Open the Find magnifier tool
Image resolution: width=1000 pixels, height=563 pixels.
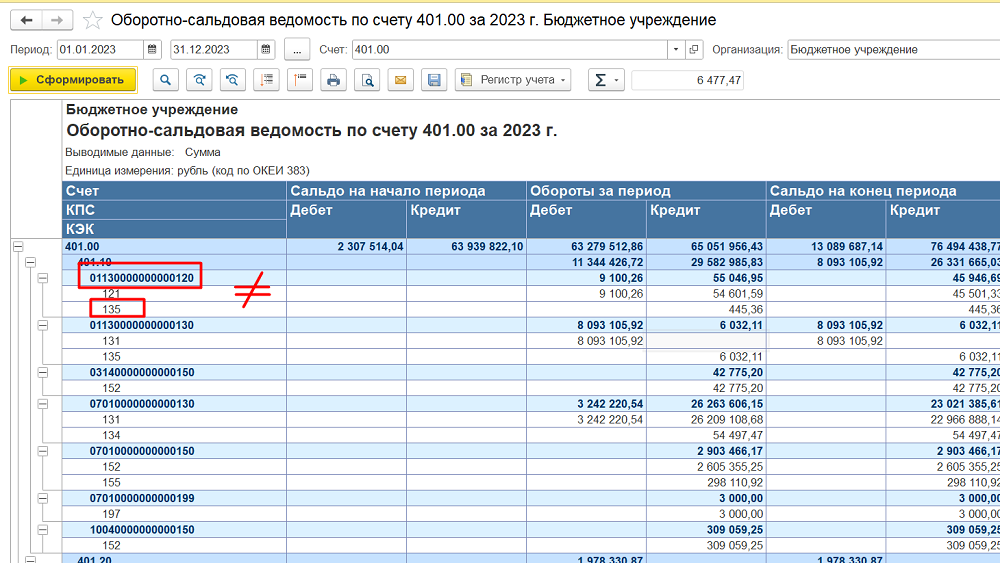point(166,80)
